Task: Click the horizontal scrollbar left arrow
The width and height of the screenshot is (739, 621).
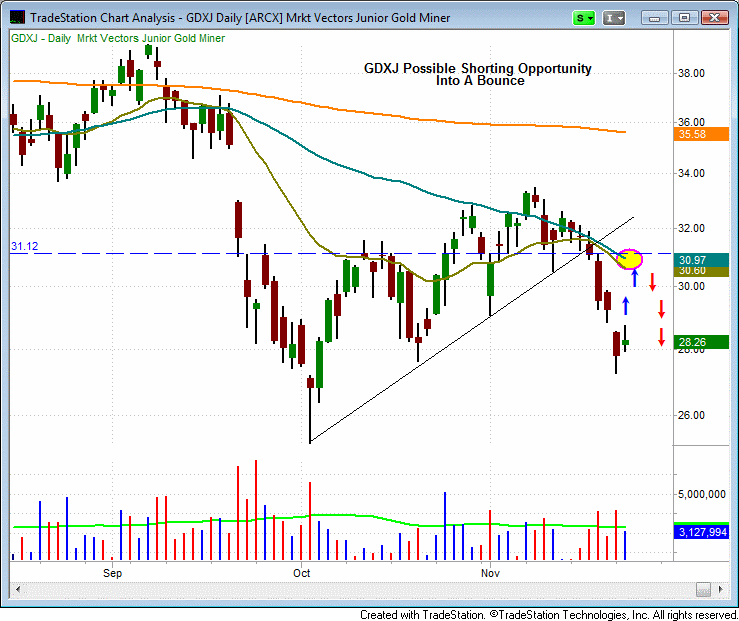Action: [18, 589]
